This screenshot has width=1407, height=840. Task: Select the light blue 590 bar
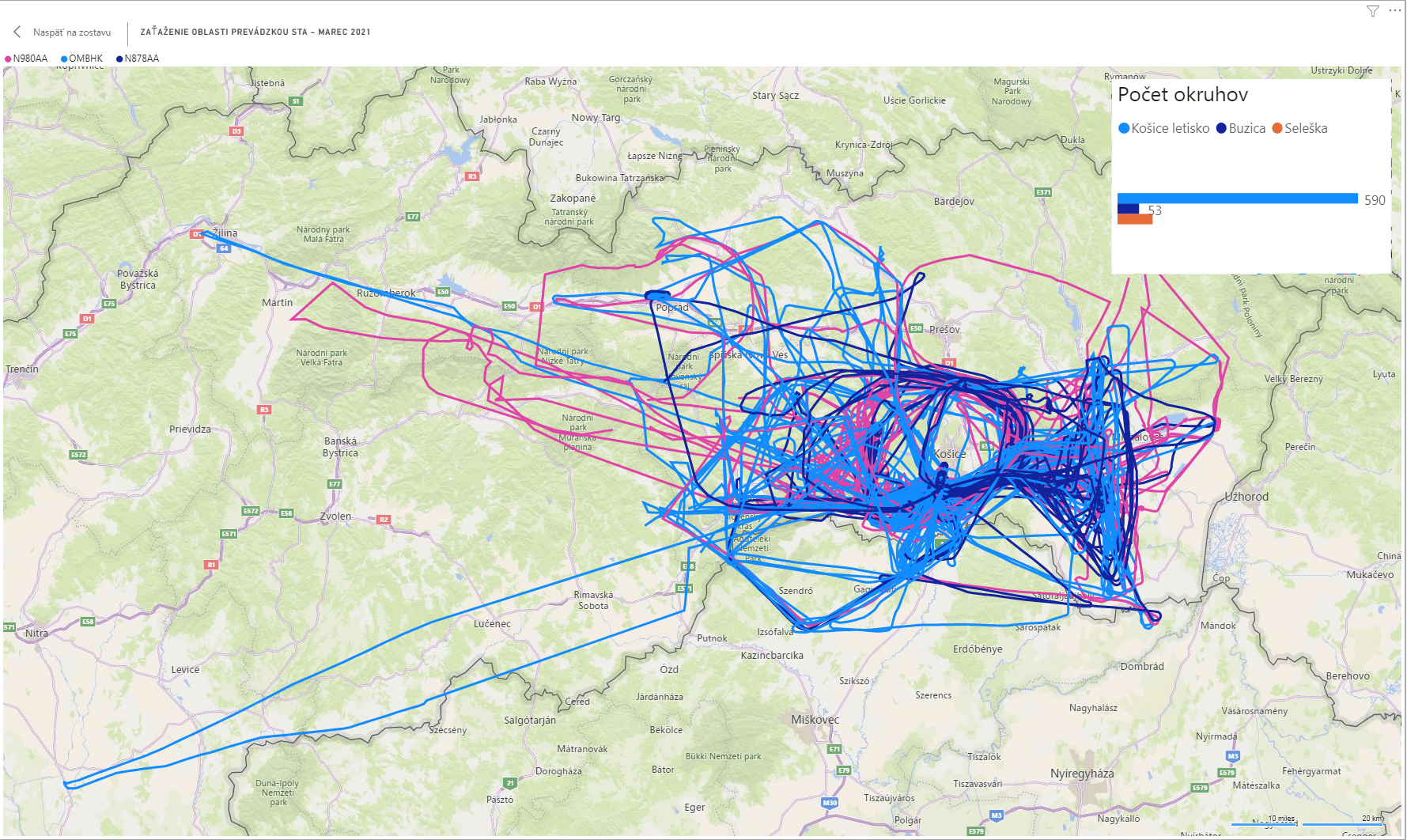click(x=1237, y=199)
